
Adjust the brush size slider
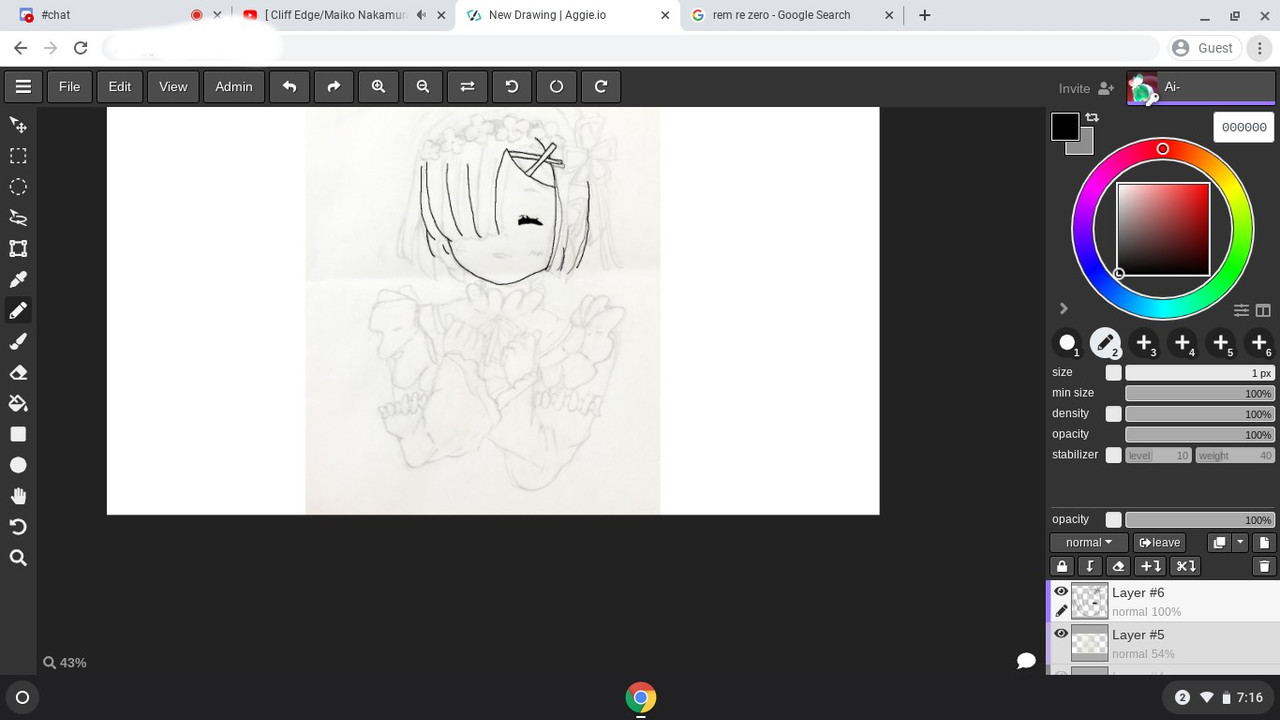[x=1200, y=373]
